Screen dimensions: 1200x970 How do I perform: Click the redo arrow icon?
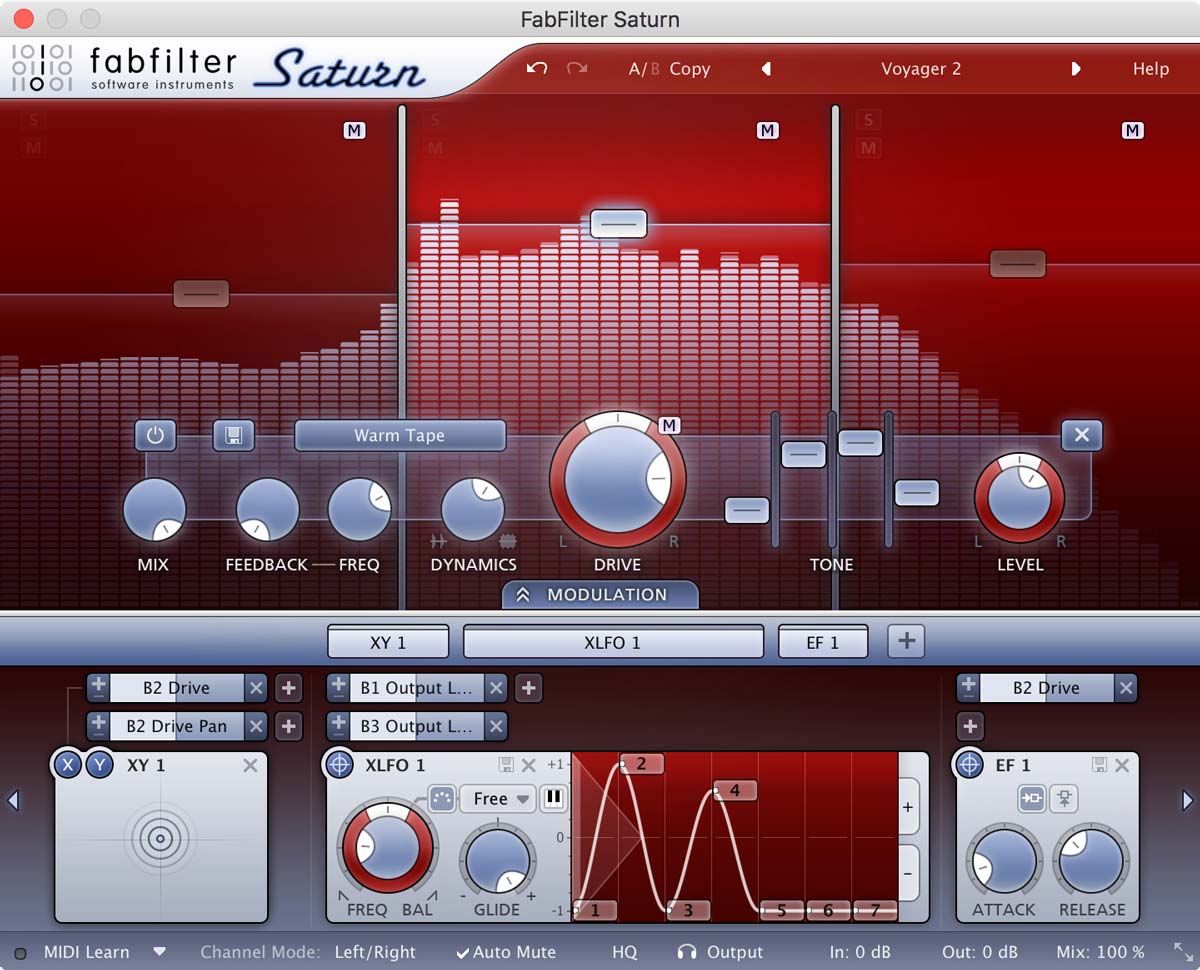coord(577,69)
